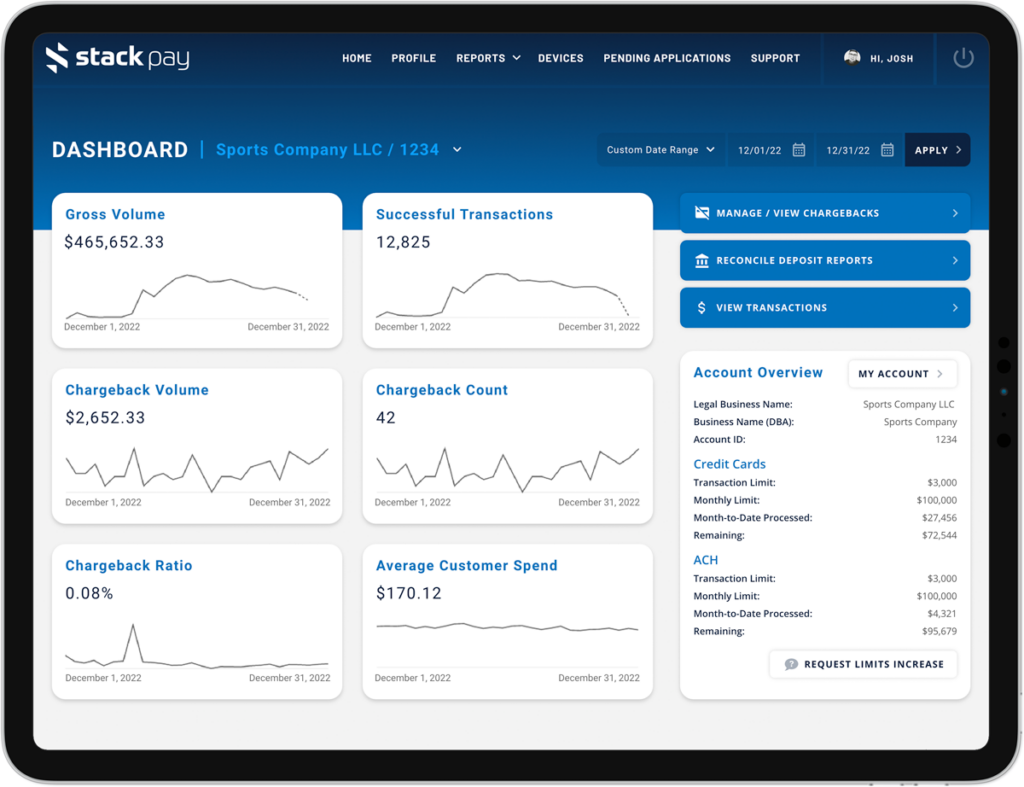This screenshot has height=787, width=1024.
Task: Go to the Home menu item
Action: tap(357, 58)
